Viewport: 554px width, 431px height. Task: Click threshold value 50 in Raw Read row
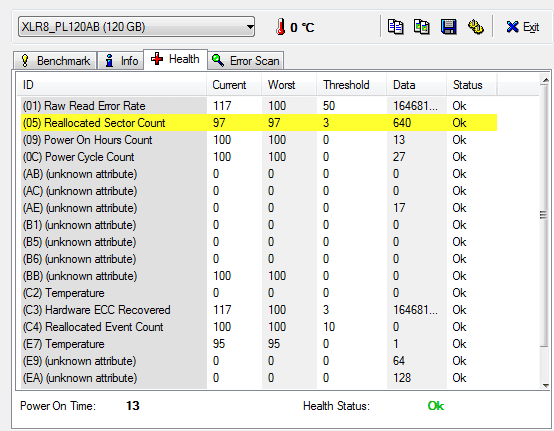click(329, 106)
